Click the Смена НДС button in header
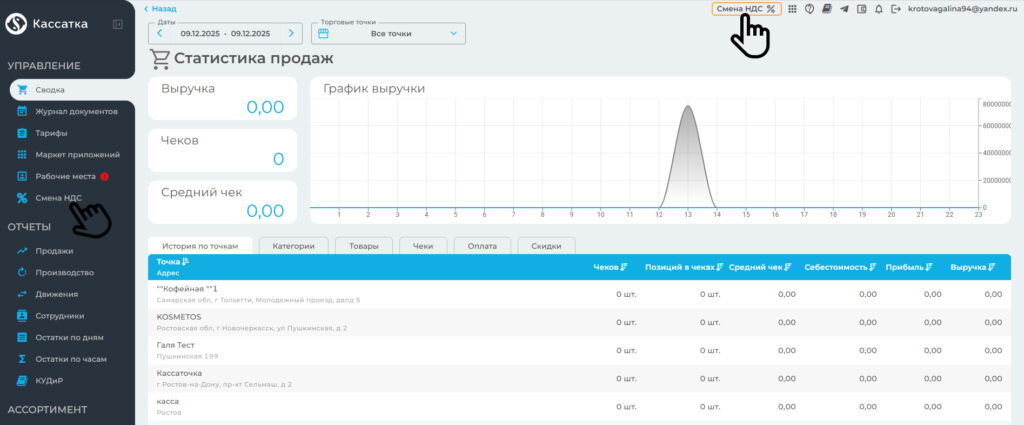The height and width of the screenshot is (425, 1024). [746, 9]
